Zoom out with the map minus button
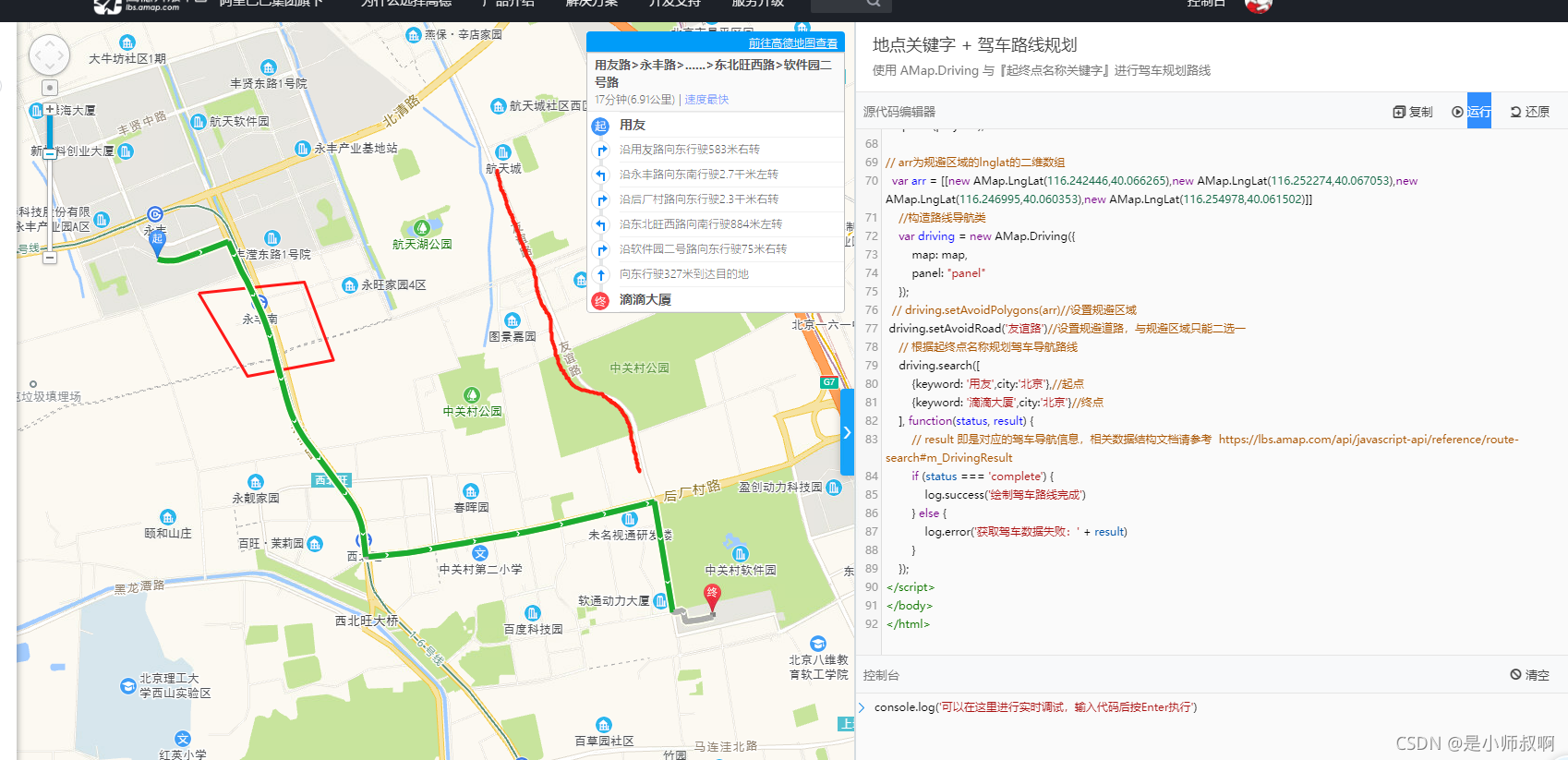Image resolution: width=1568 pixels, height=760 pixels. (x=50, y=258)
